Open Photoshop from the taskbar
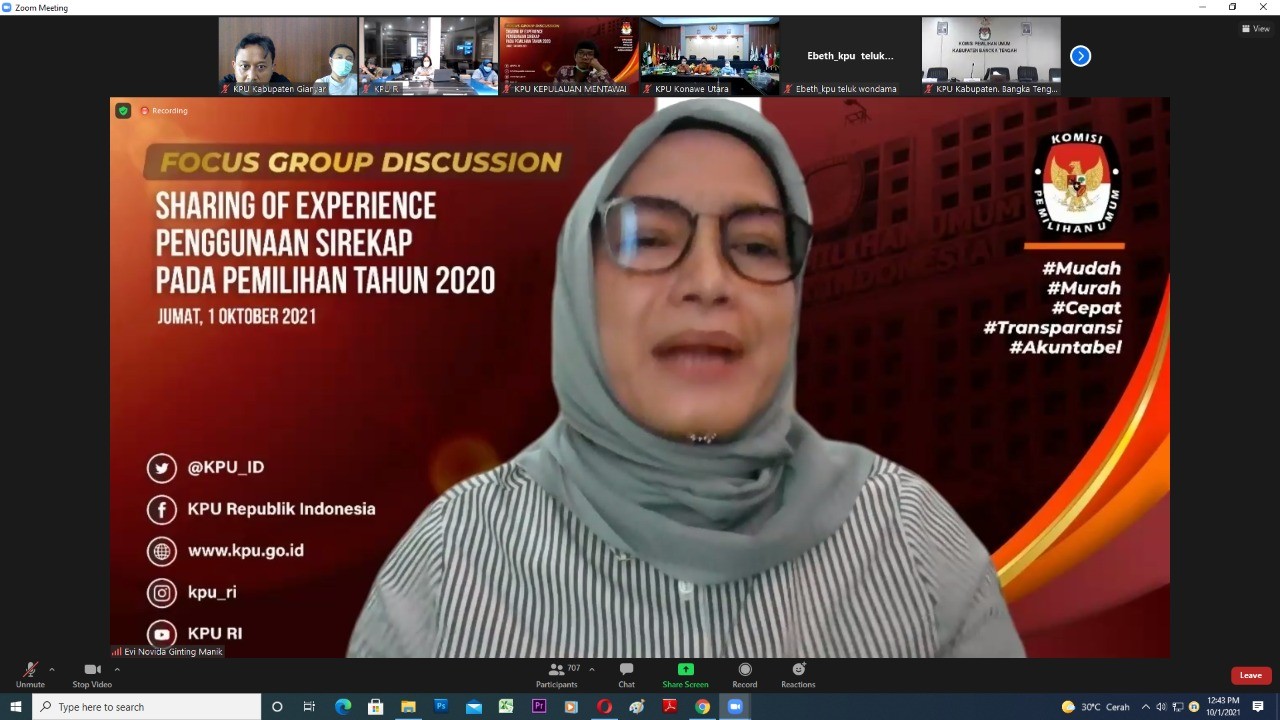Viewport: 1280px width, 720px height. click(441, 706)
